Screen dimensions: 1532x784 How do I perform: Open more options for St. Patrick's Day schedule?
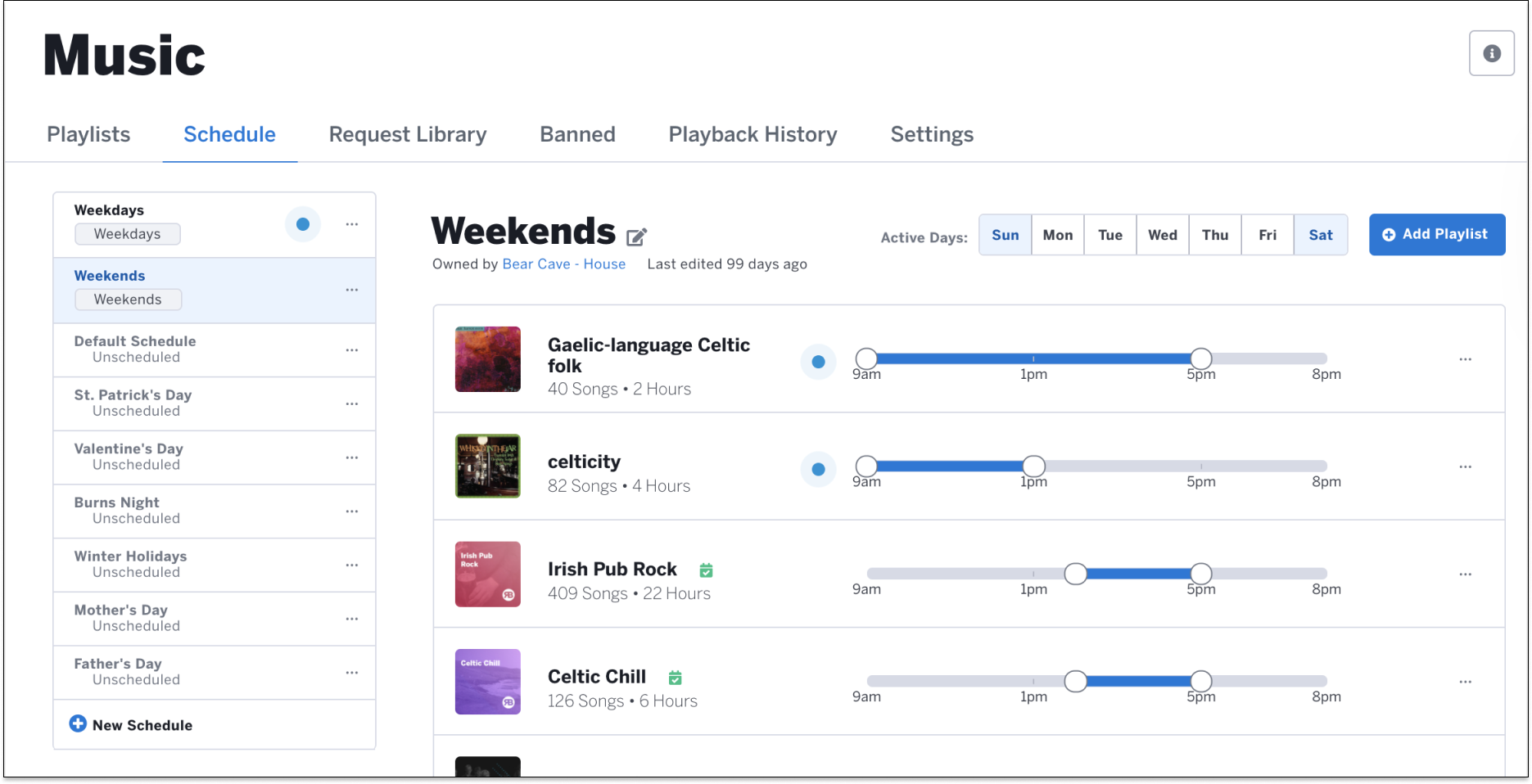[352, 403]
